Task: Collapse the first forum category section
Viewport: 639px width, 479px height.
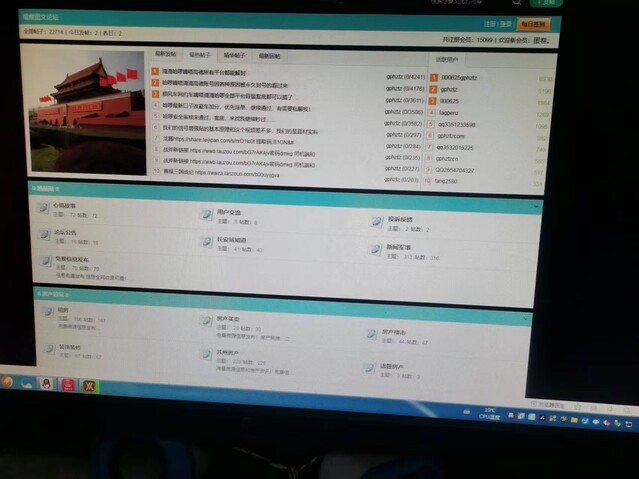Action: [535, 207]
